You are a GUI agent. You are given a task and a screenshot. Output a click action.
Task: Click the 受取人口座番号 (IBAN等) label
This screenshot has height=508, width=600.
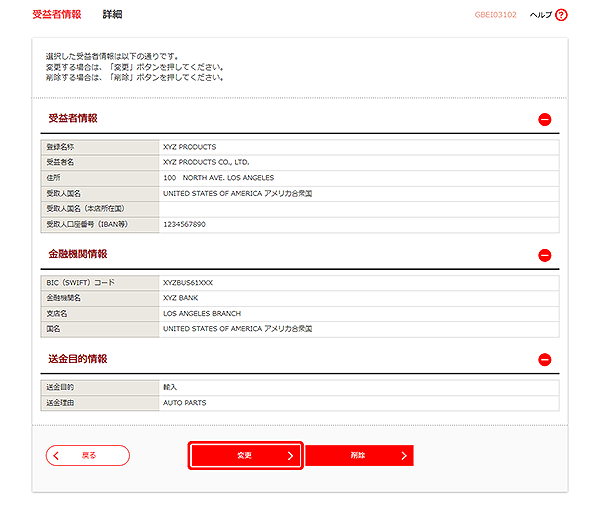[x=87, y=224]
